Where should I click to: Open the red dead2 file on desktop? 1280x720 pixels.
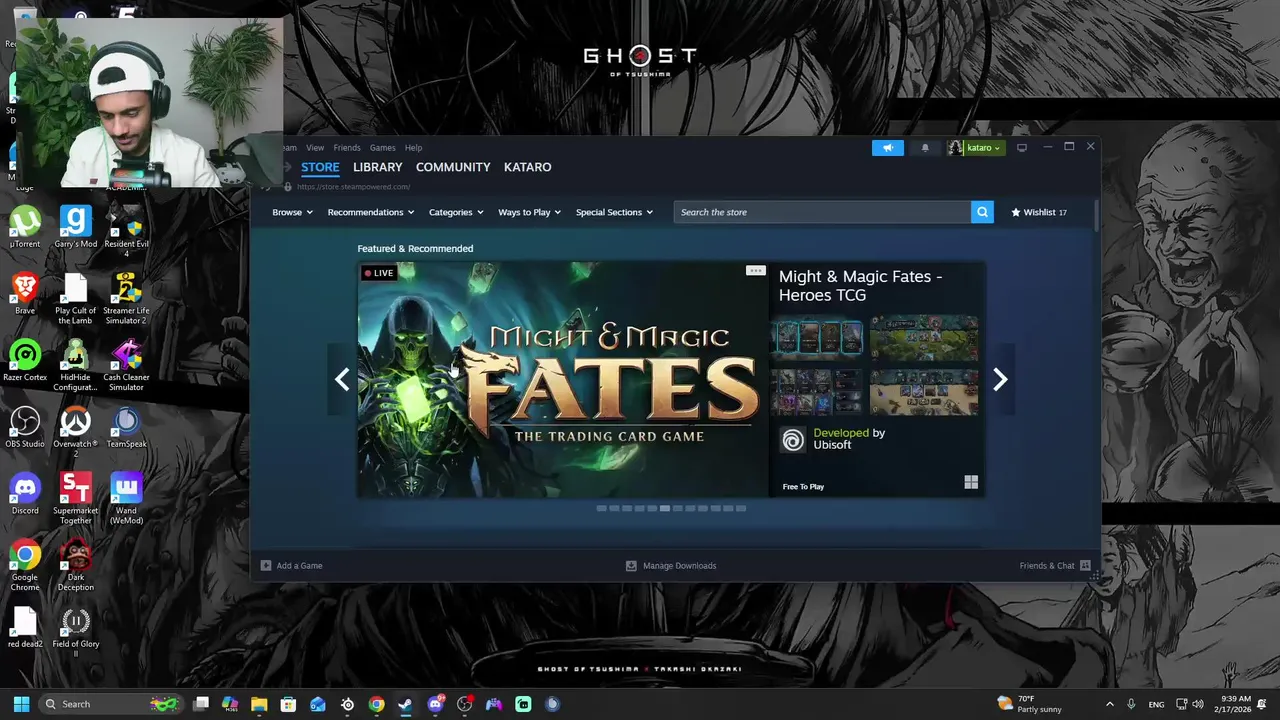pyautogui.click(x=25, y=628)
